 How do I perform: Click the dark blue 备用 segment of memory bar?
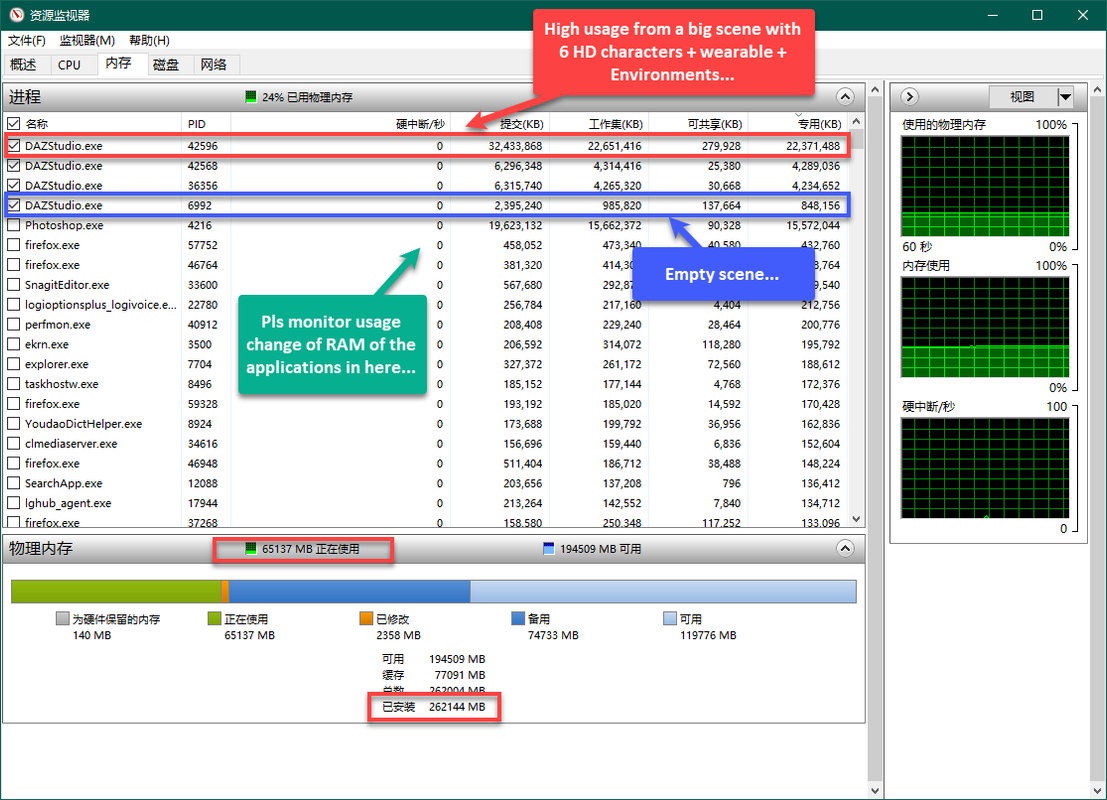tap(349, 592)
